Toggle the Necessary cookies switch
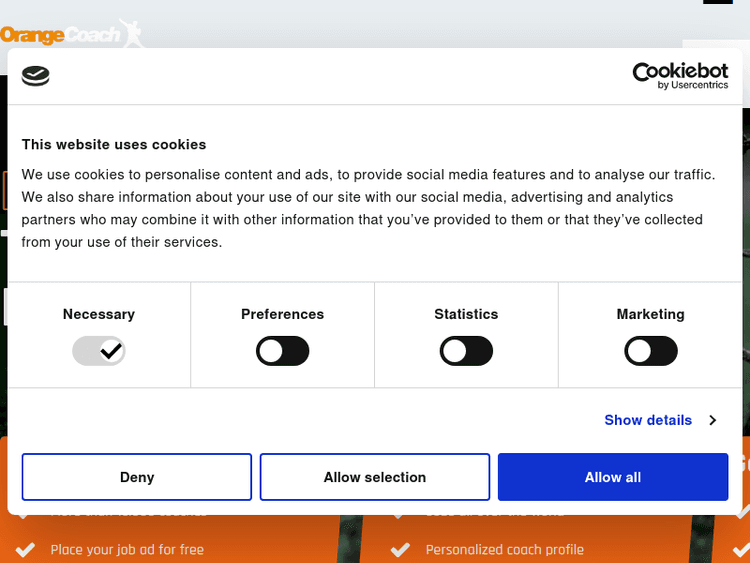Image resolution: width=750 pixels, height=563 pixels. [99, 351]
